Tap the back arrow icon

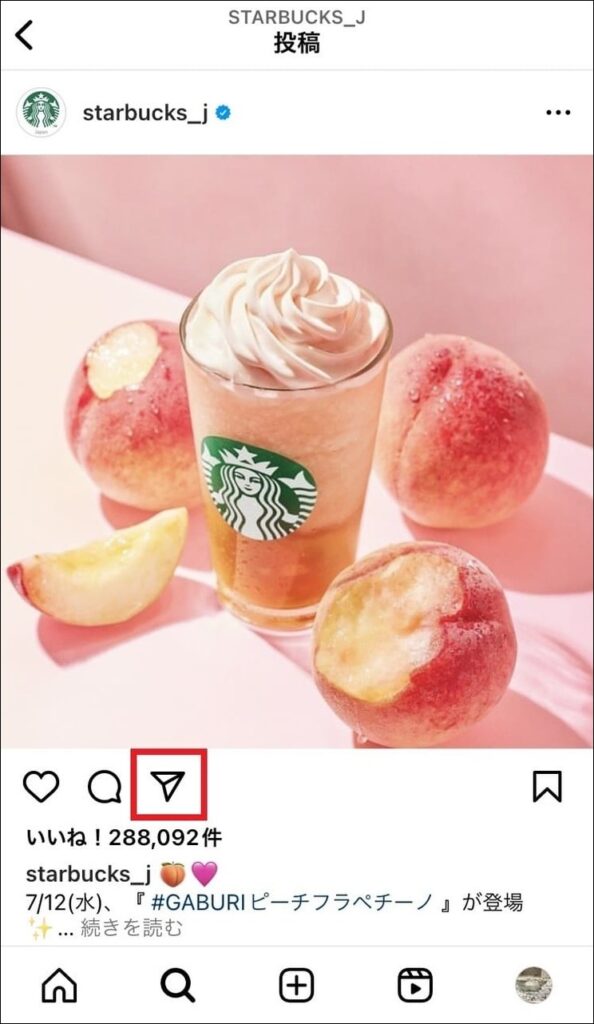pyautogui.click(x=25, y=35)
